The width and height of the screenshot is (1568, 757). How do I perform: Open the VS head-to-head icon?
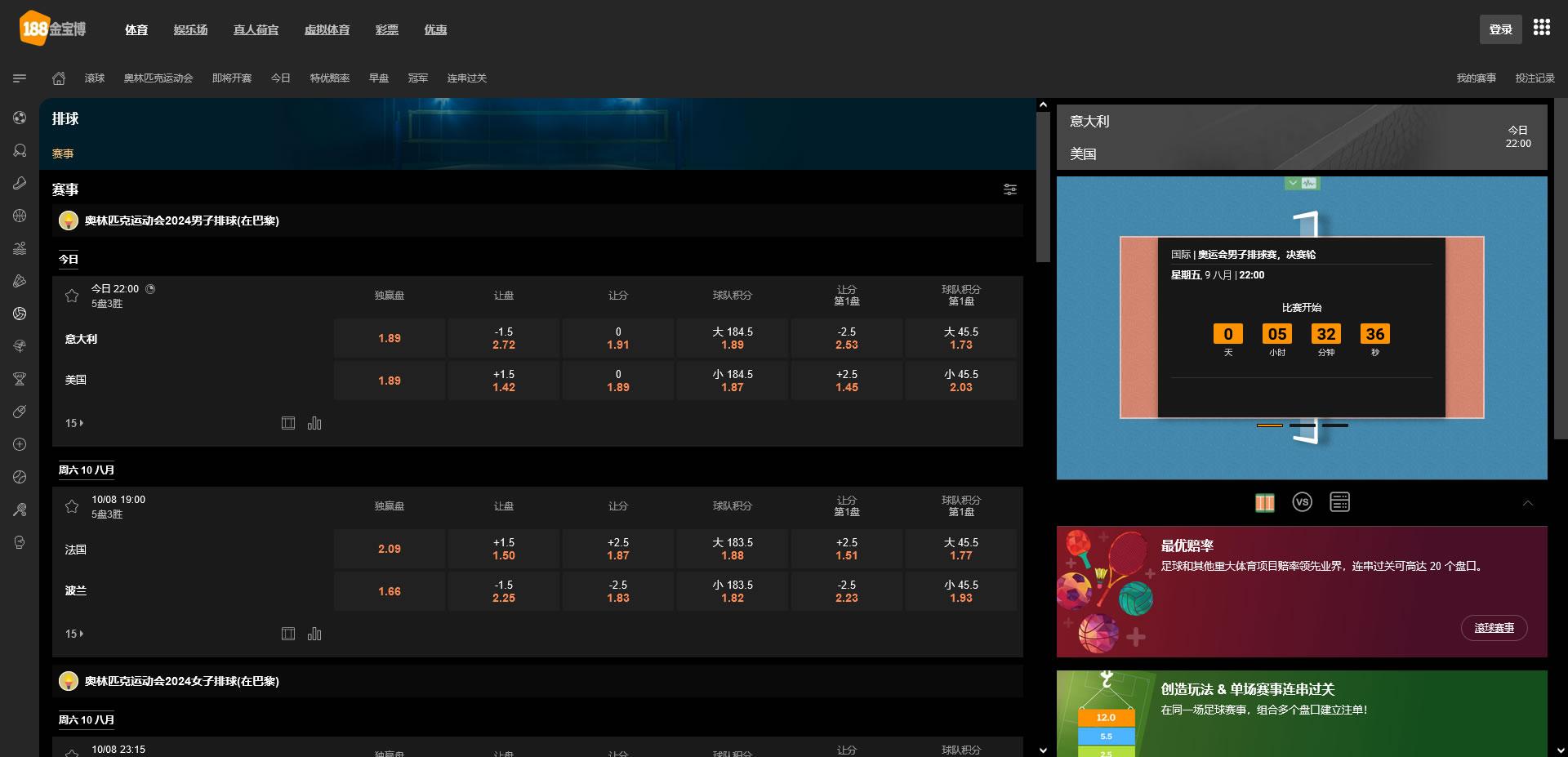pos(1303,502)
